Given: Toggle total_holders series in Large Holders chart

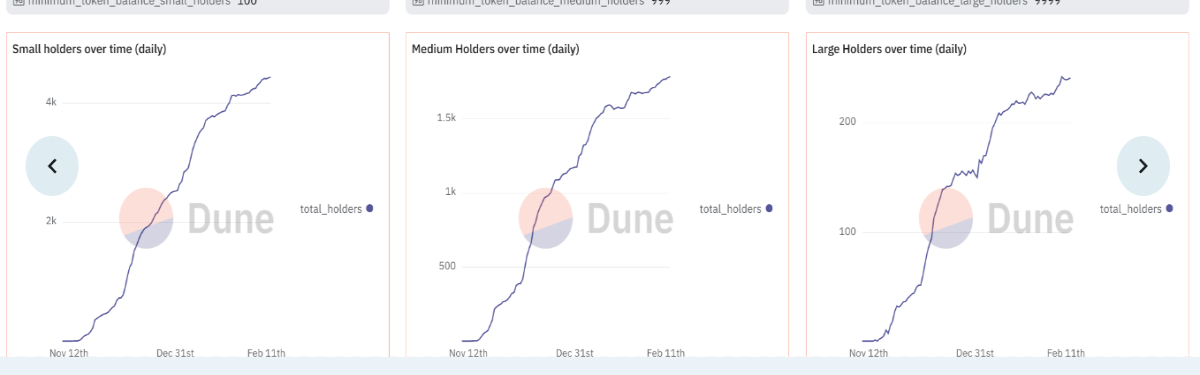Looking at the screenshot, I should click(x=1136, y=208).
